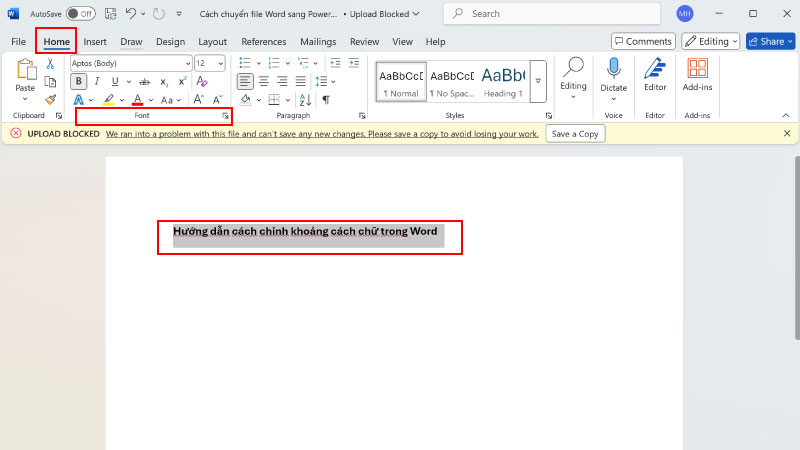Screen dimensions: 800x450
Task: Click the Cut scissors icon
Action: pos(50,64)
